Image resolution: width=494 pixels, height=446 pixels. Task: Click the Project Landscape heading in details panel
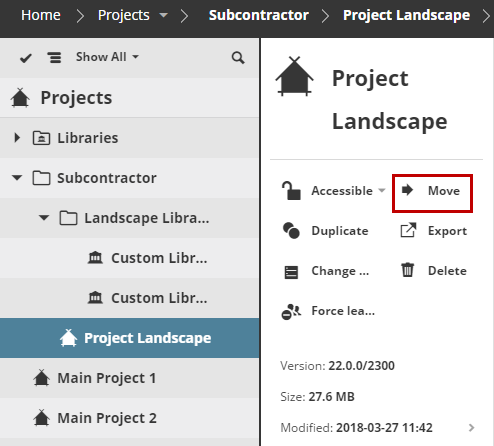click(390, 100)
